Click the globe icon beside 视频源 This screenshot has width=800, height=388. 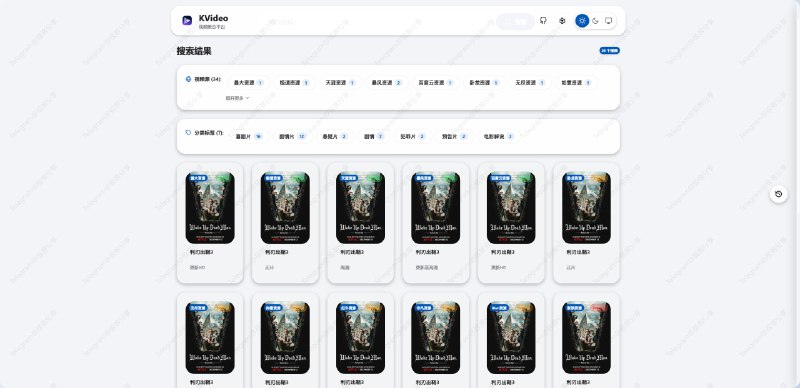click(188, 80)
